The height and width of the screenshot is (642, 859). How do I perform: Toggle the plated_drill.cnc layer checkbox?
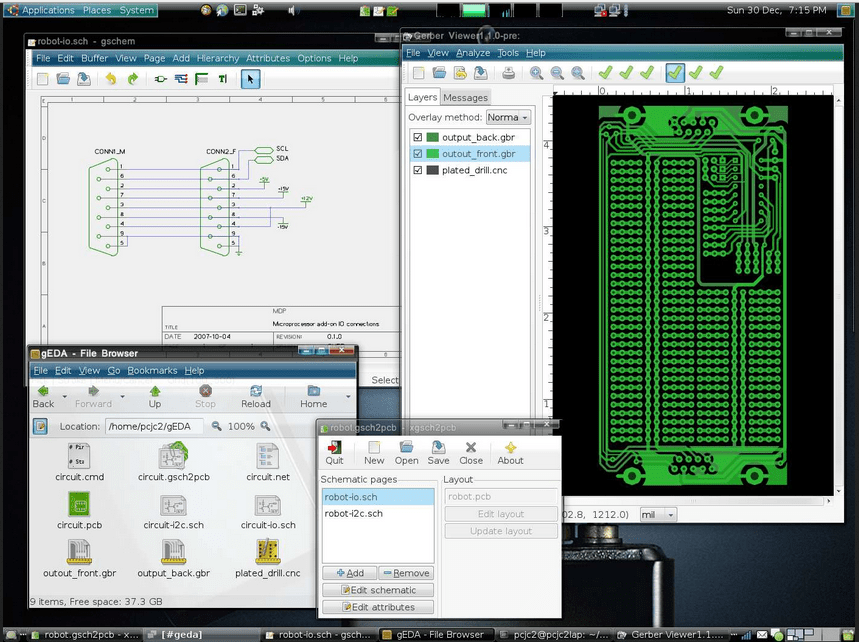coord(418,171)
